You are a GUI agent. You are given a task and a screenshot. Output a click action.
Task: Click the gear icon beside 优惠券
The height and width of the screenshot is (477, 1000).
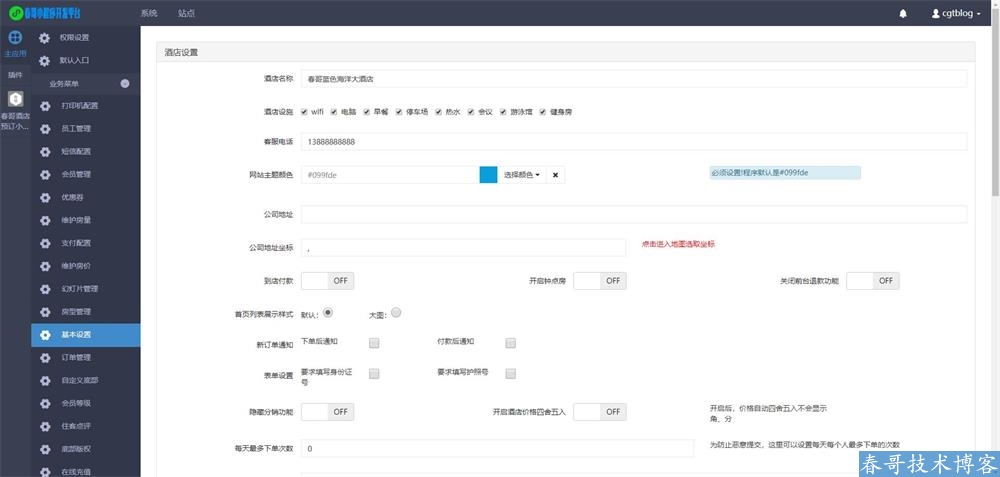click(x=45, y=198)
